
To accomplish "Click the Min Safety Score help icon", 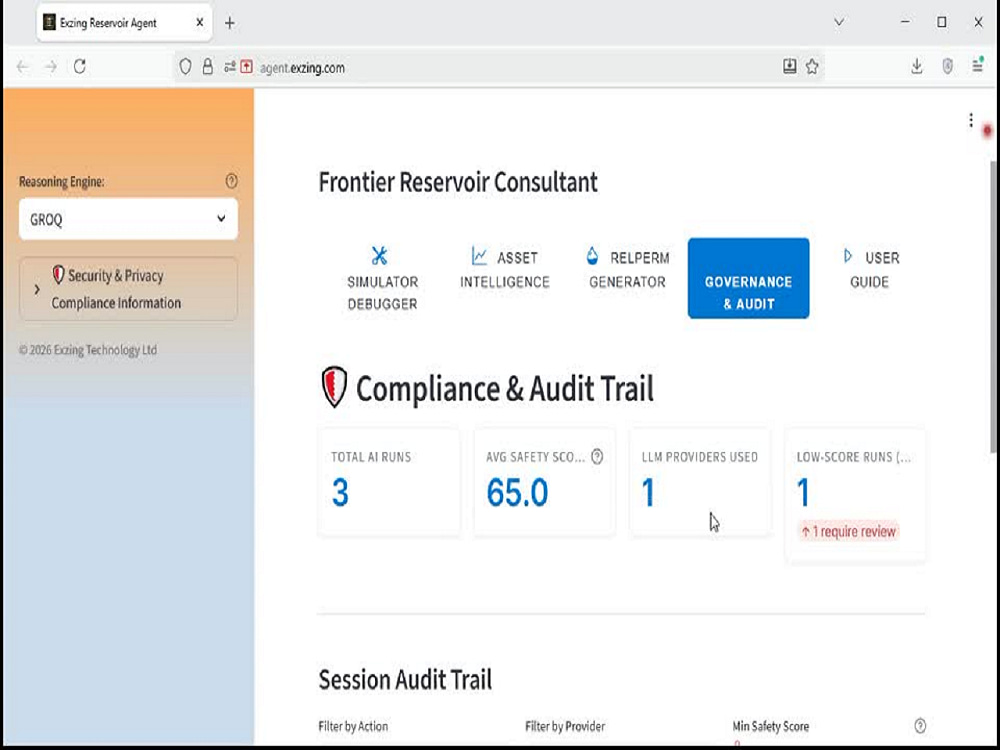I will pos(920,726).
